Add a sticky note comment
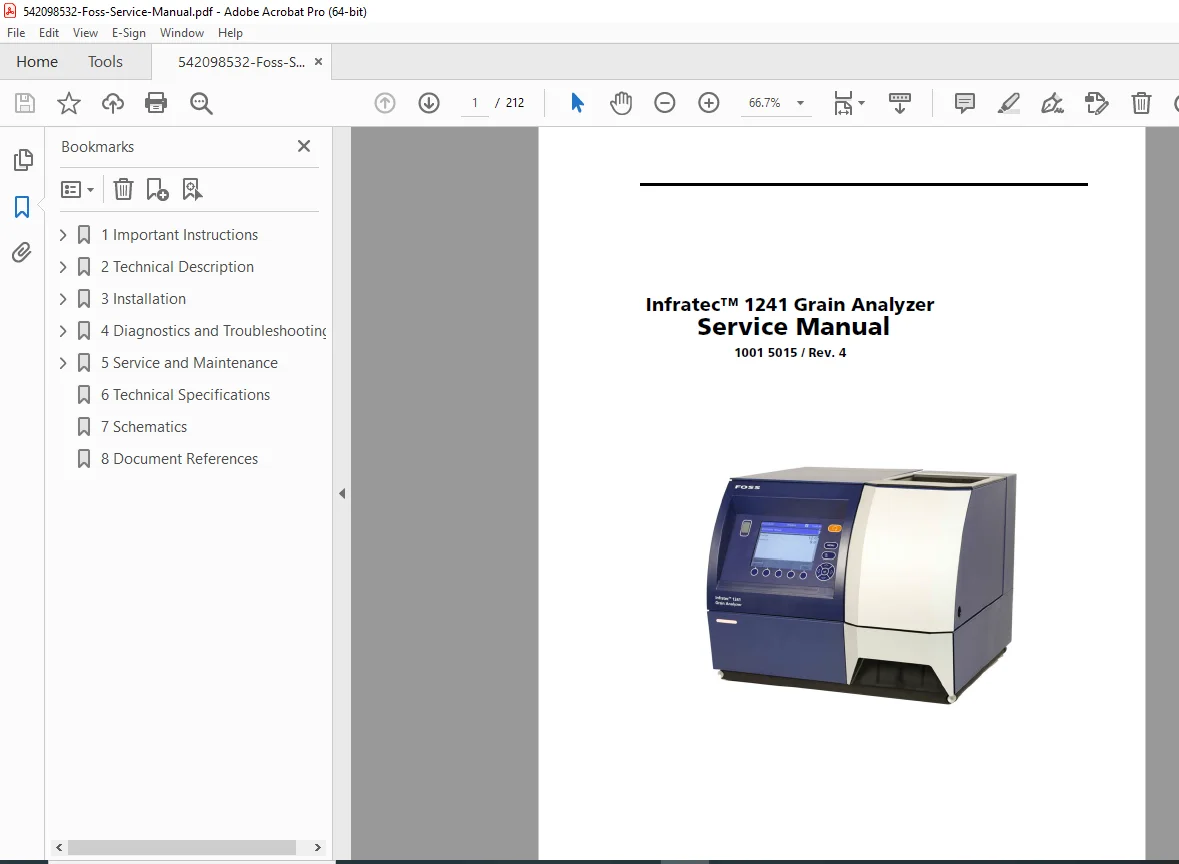Viewport: 1179px width, 864px height. tap(965, 103)
